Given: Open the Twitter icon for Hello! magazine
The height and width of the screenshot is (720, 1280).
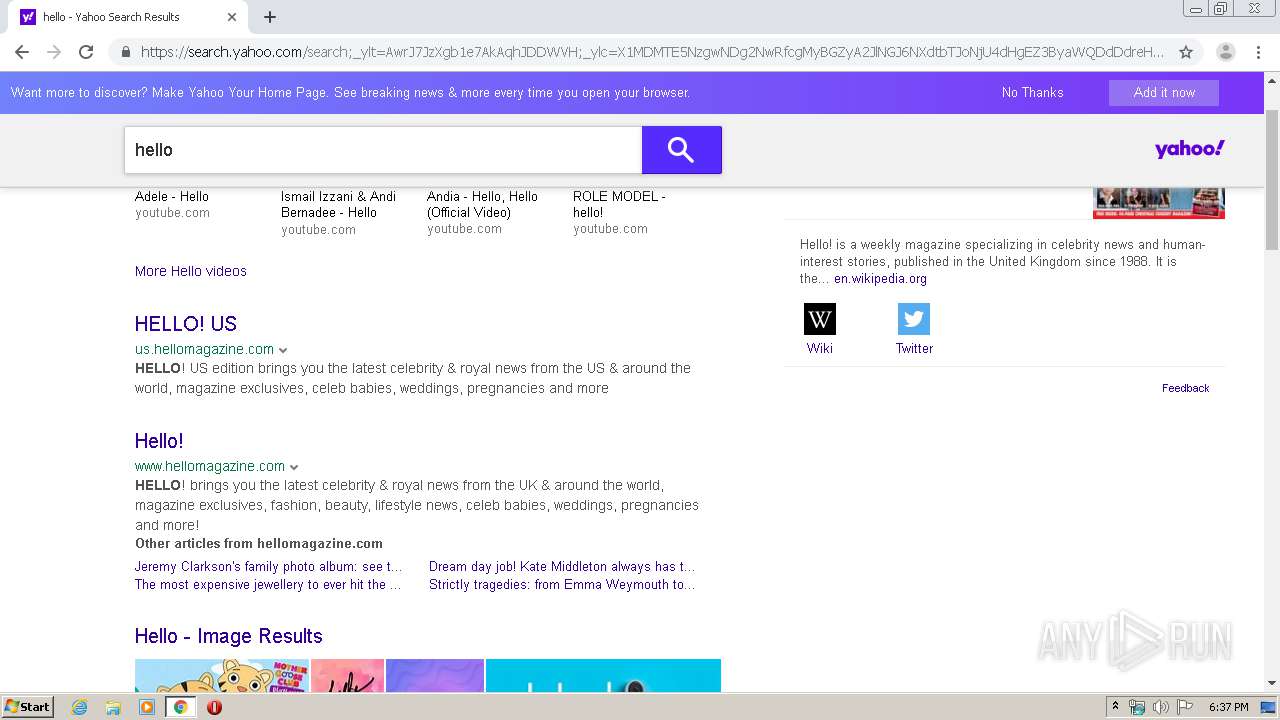Looking at the screenshot, I should pyautogui.click(x=914, y=319).
